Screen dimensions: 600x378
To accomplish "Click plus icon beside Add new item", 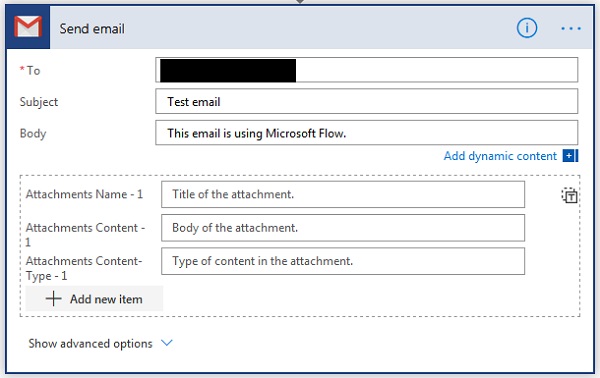I will [x=54, y=299].
